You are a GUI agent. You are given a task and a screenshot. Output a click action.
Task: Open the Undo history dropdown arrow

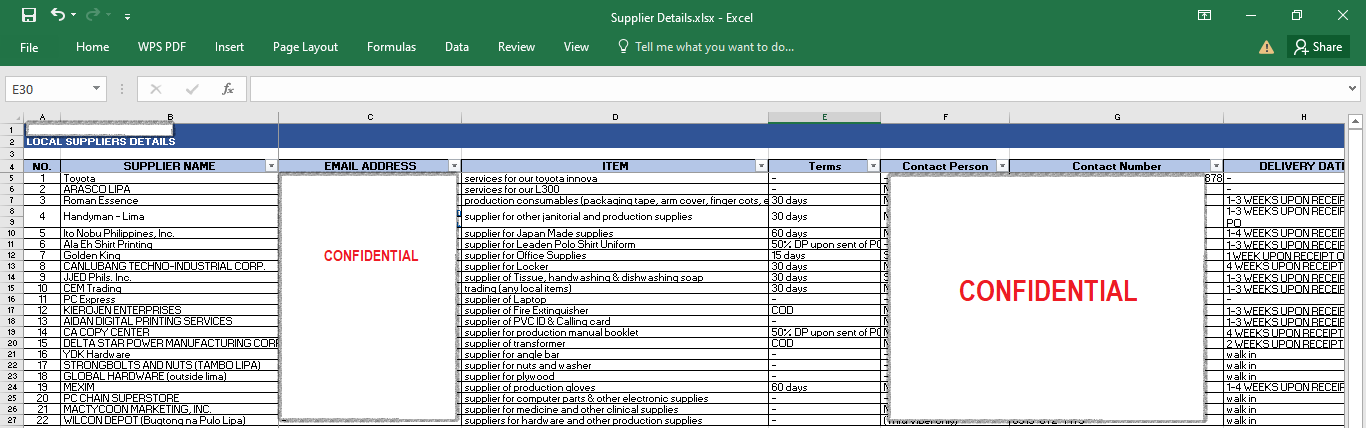pyautogui.click(x=75, y=16)
